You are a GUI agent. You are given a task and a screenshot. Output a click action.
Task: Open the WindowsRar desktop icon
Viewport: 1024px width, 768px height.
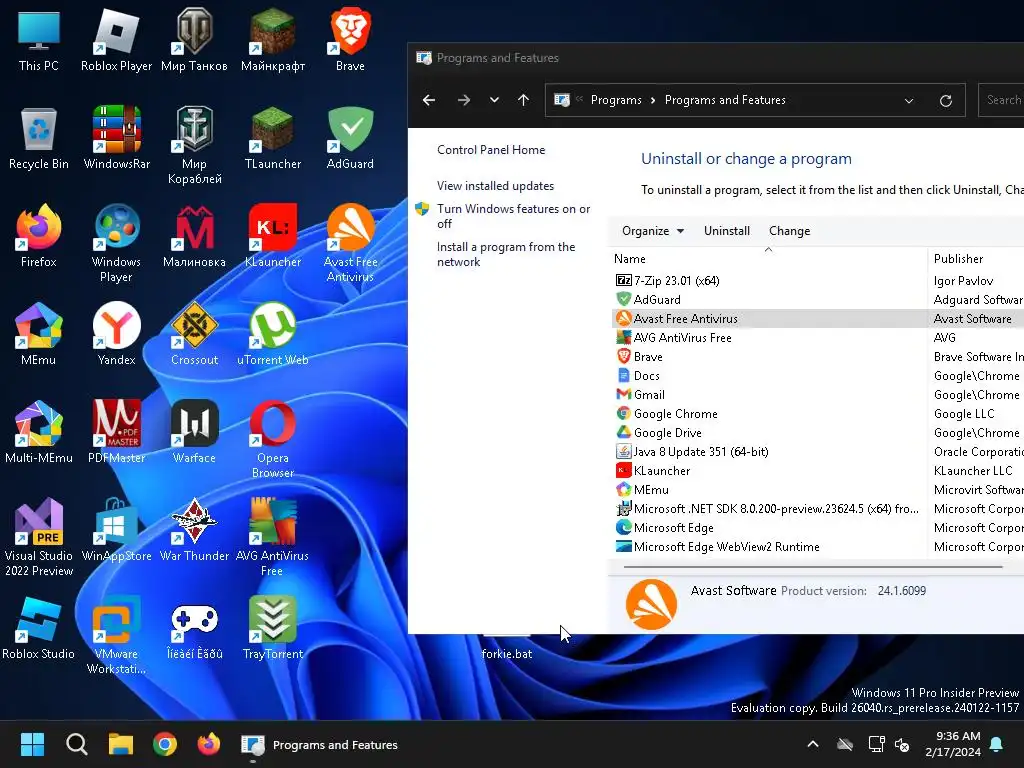pyautogui.click(x=116, y=138)
